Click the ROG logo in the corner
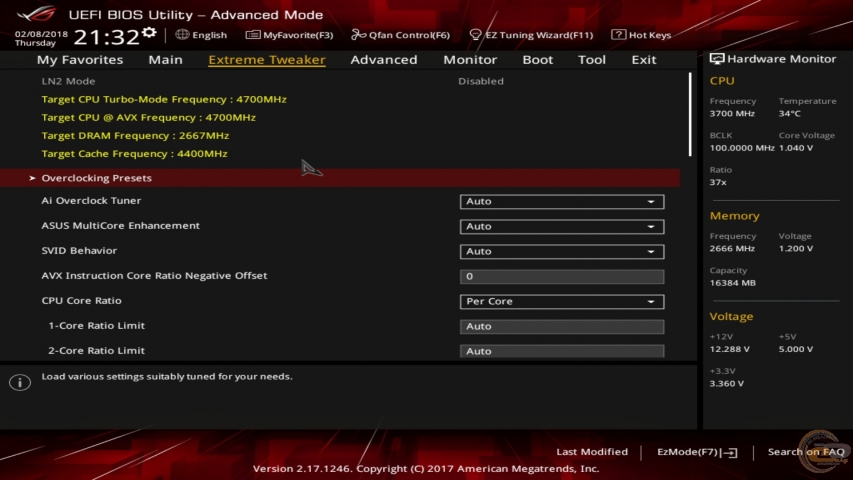Screen dimensions: 853x480 36,13
